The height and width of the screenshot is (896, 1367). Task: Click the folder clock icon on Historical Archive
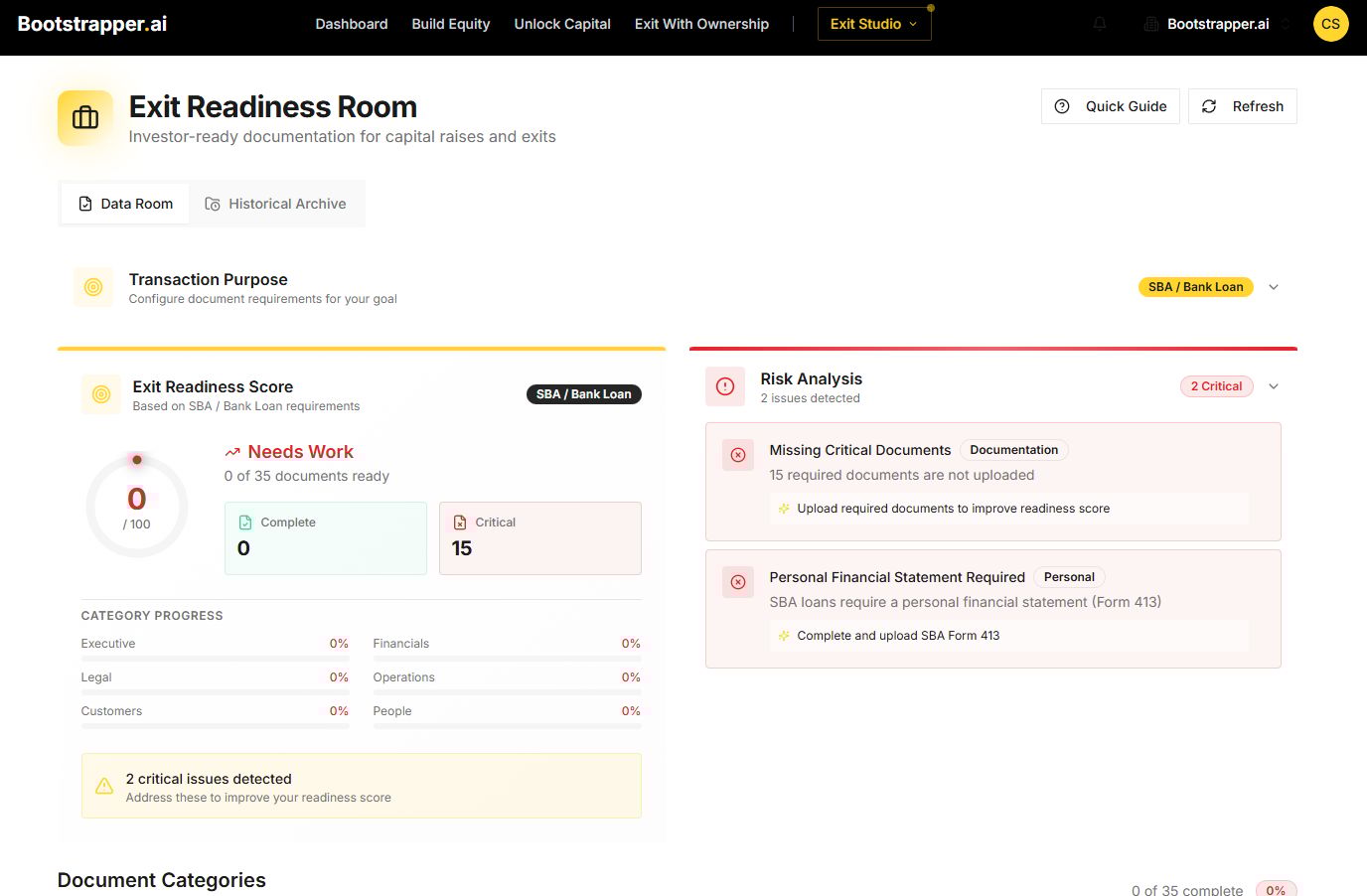coord(213,204)
